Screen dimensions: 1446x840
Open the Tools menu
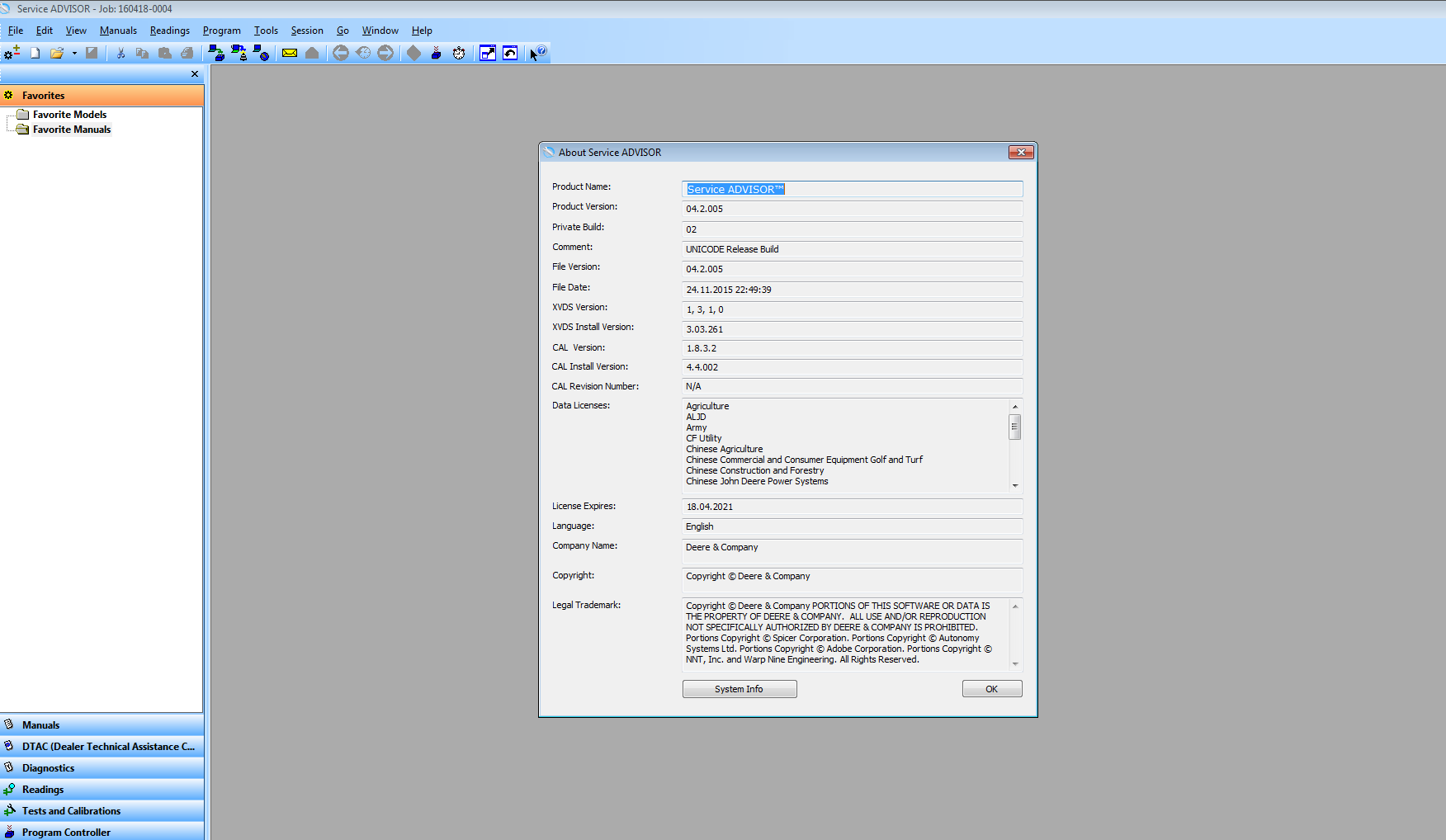(266, 31)
